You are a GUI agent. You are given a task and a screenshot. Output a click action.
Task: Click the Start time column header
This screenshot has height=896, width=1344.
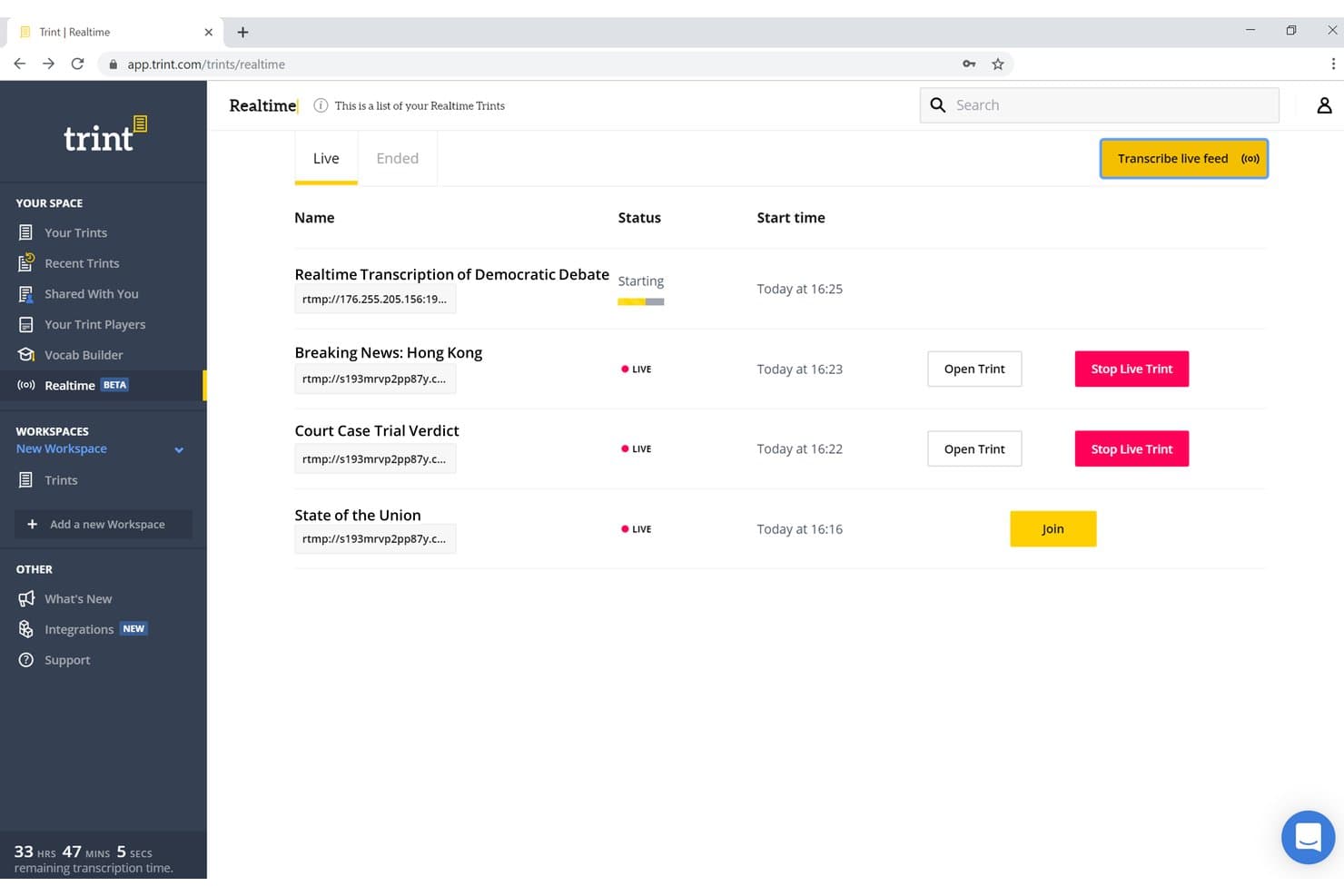[791, 218]
